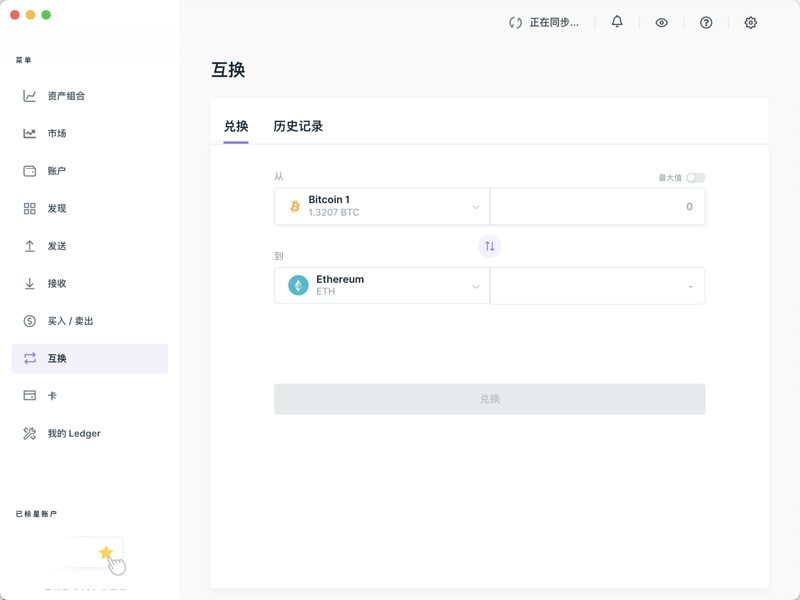
Task: Switch to the 历史记录 tab
Action: click(x=298, y=126)
